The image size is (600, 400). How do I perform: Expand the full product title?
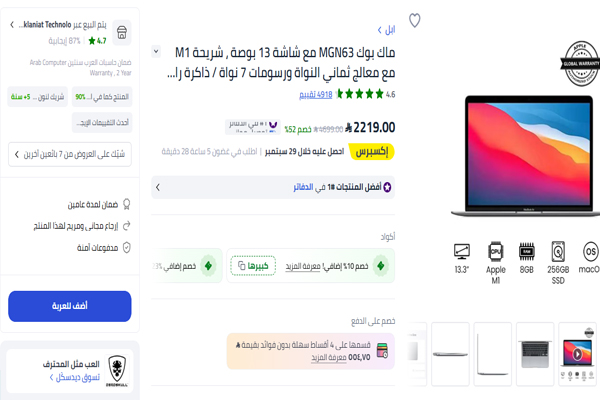156,51
